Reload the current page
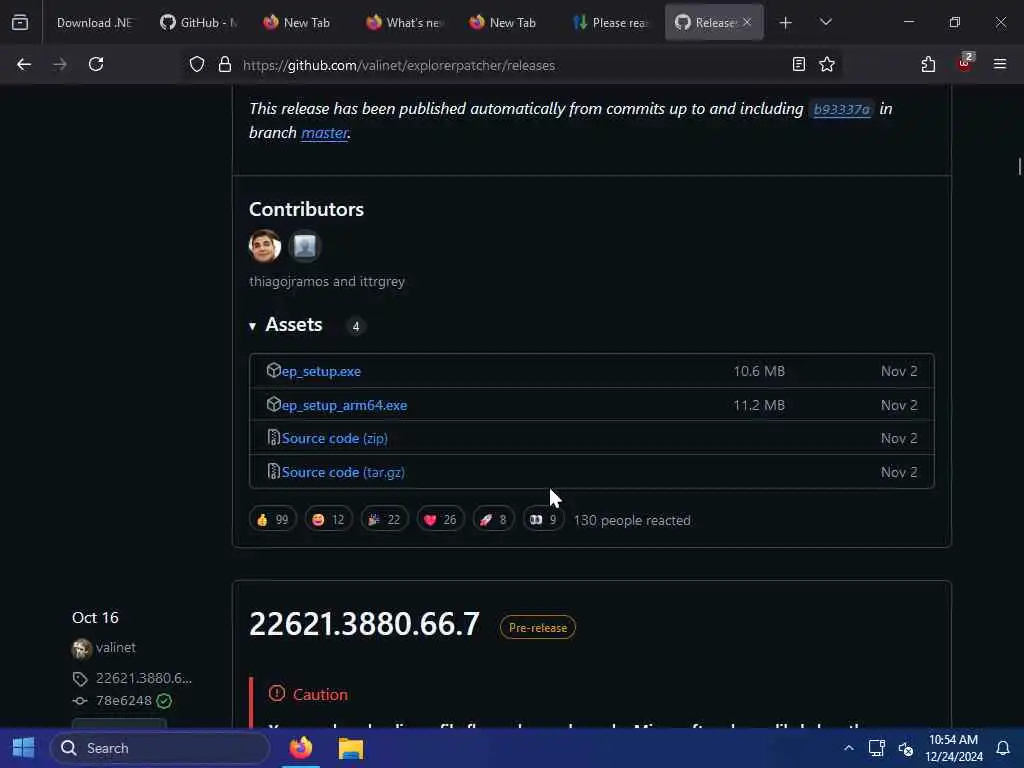The height and width of the screenshot is (768, 1024). (96, 64)
